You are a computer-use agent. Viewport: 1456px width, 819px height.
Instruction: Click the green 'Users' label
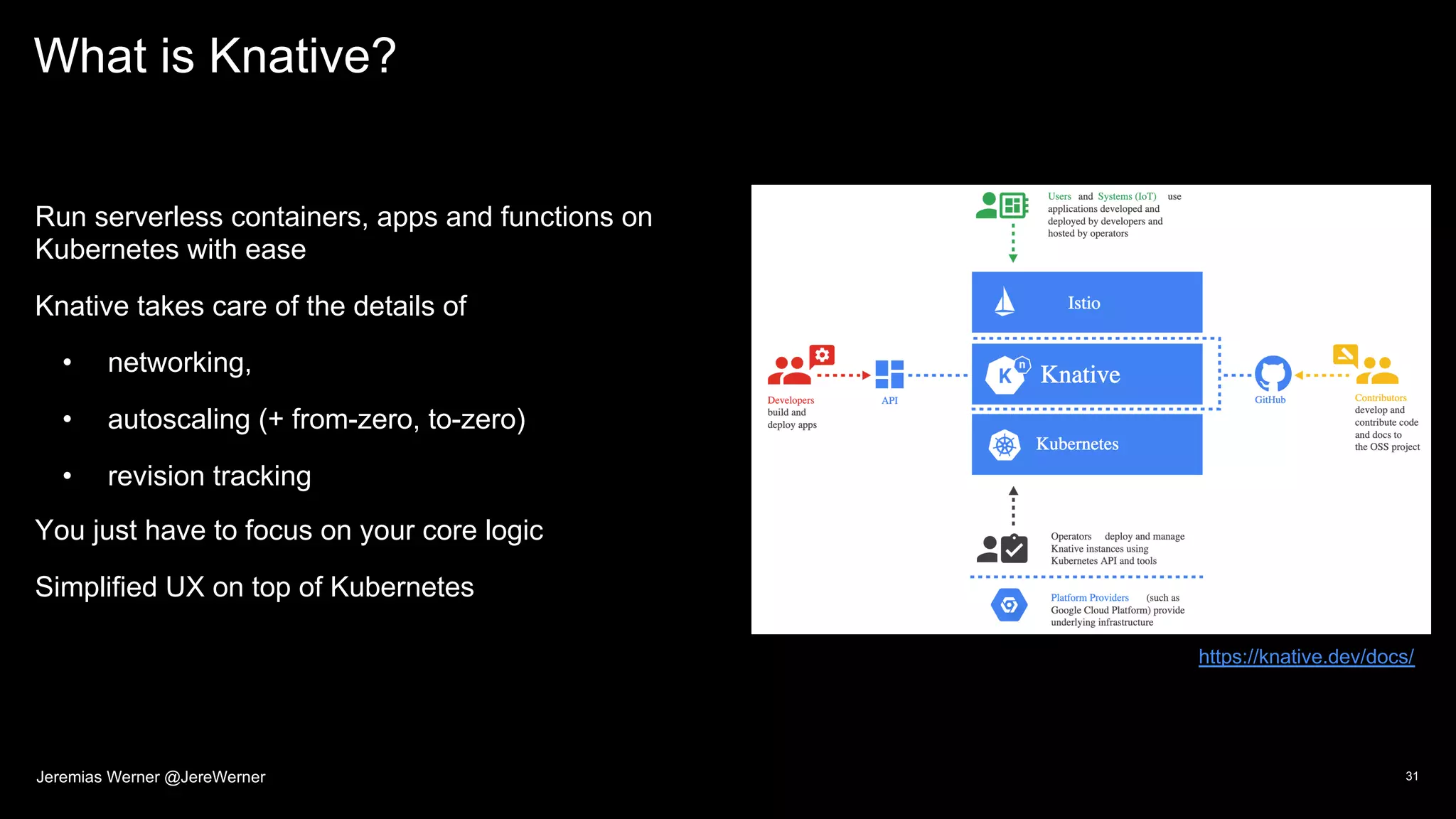[1059, 196]
